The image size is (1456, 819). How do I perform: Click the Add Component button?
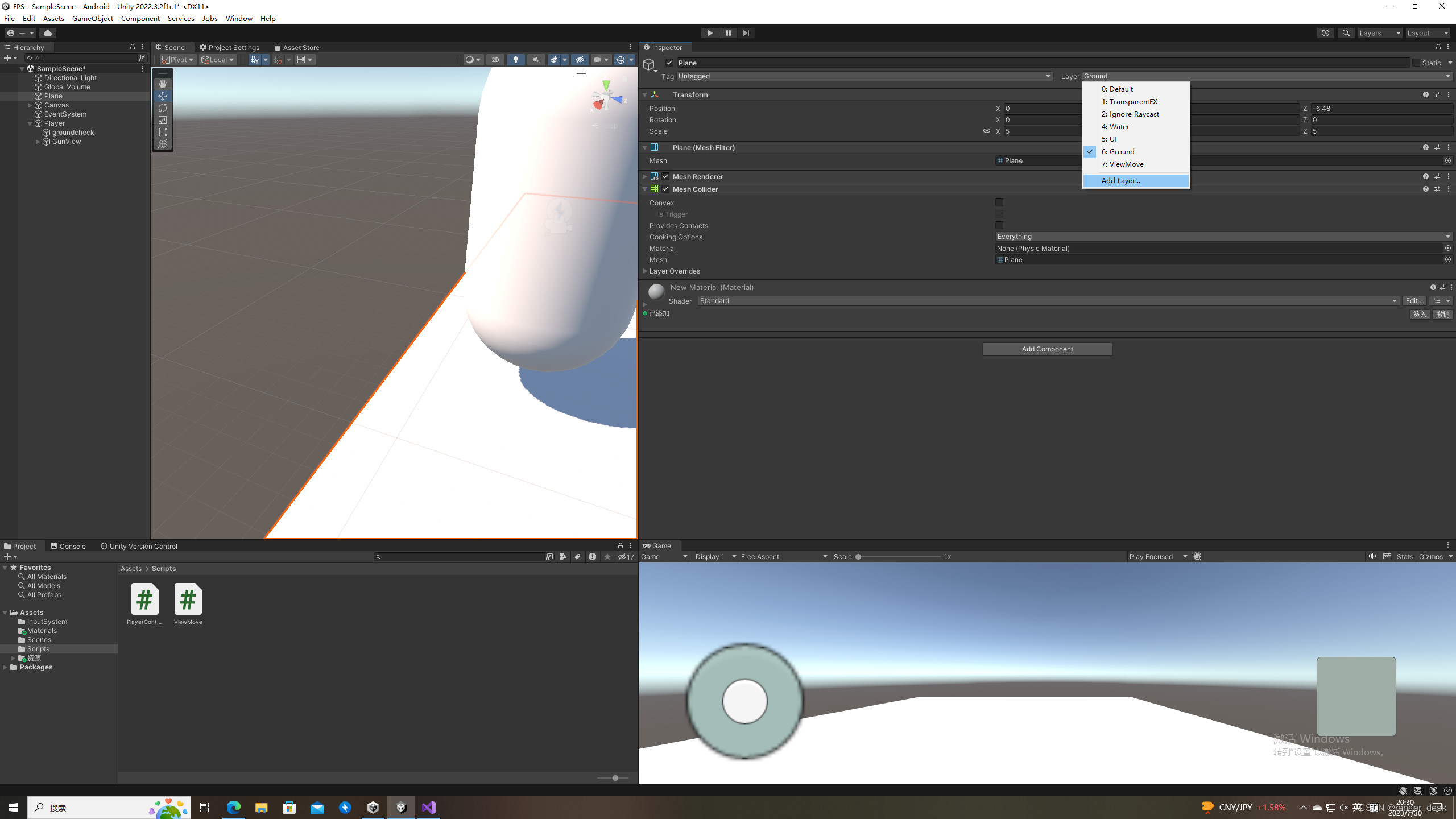1046,349
